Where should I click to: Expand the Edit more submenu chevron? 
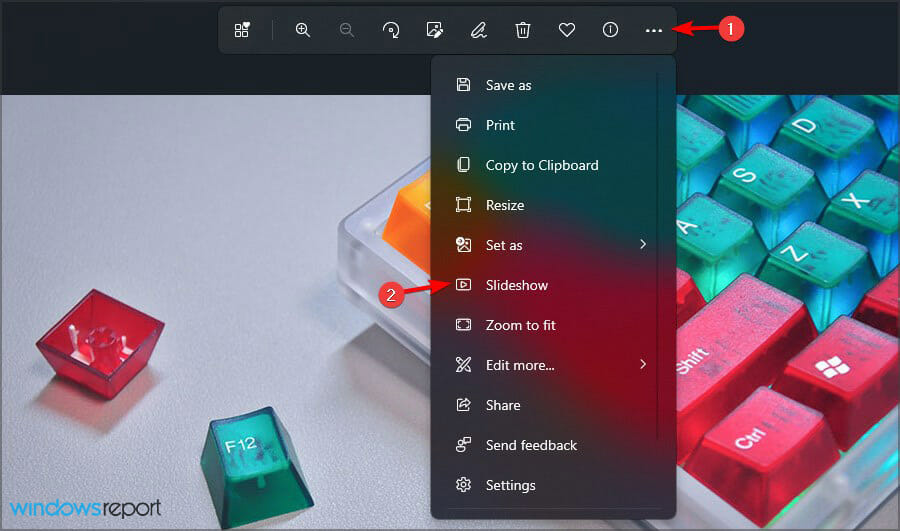point(643,365)
